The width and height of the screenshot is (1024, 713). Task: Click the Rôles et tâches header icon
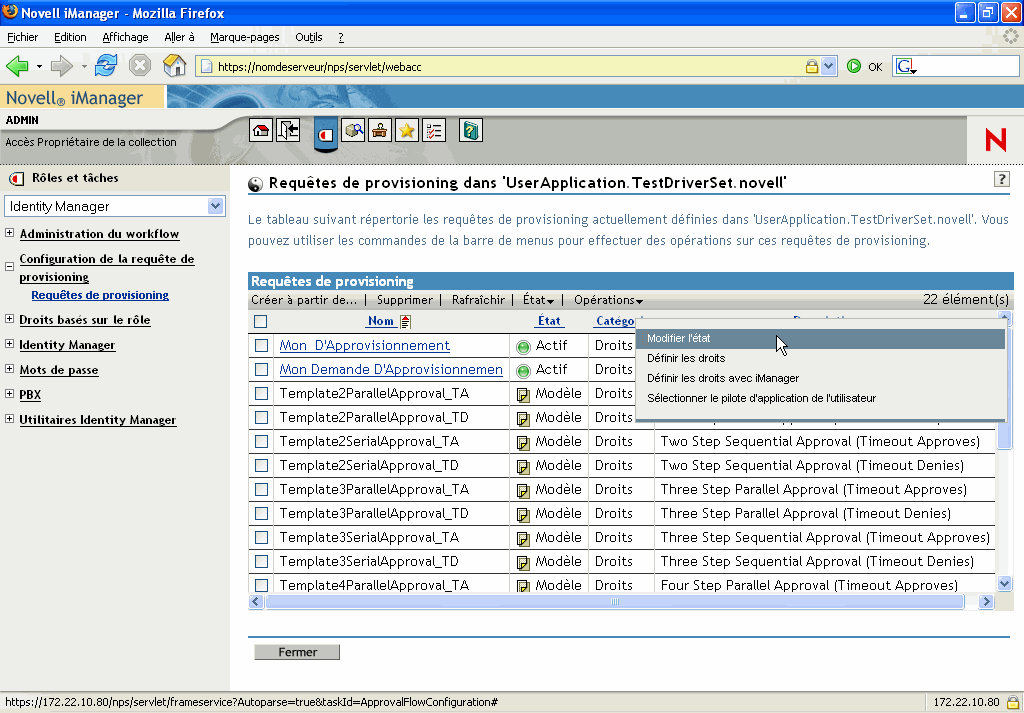16,178
